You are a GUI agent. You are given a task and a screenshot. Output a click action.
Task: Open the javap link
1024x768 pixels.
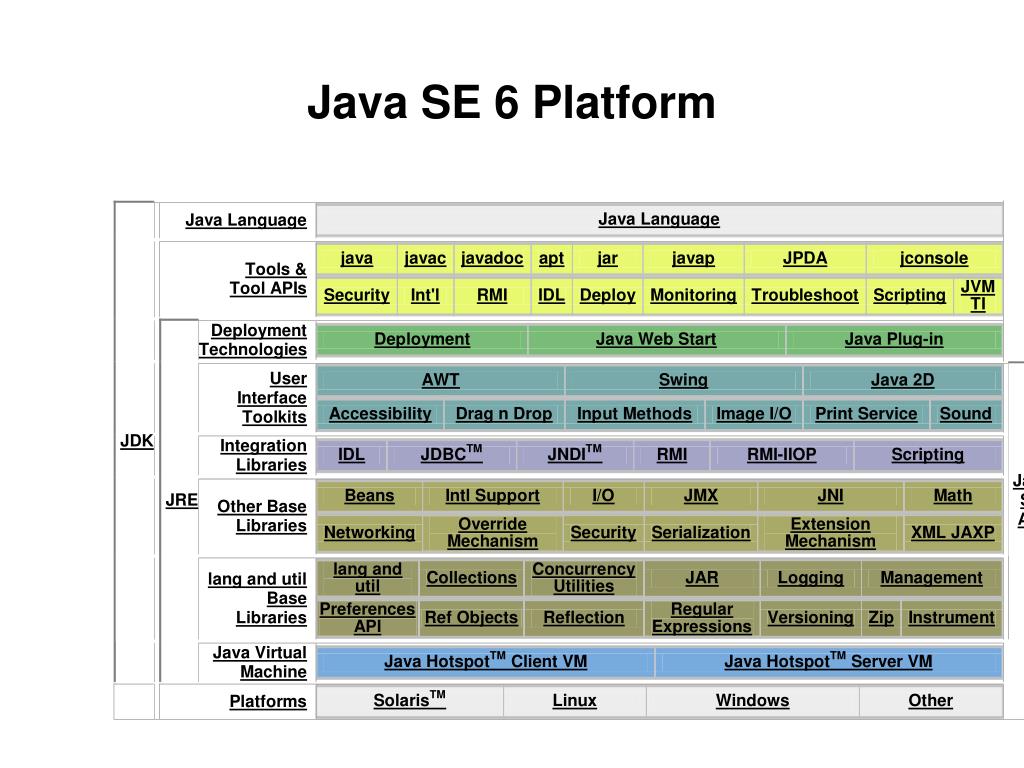click(693, 259)
